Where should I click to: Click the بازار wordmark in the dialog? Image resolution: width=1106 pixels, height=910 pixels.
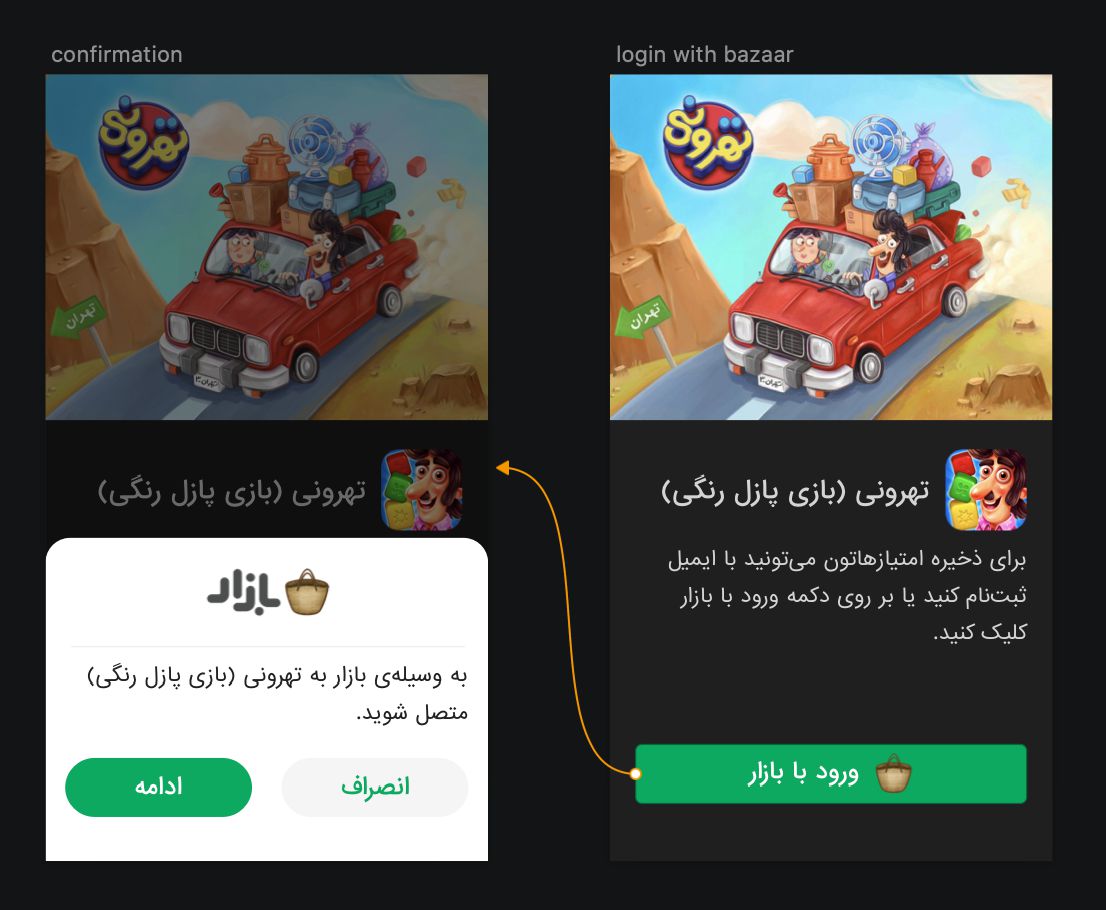[x=243, y=592]
